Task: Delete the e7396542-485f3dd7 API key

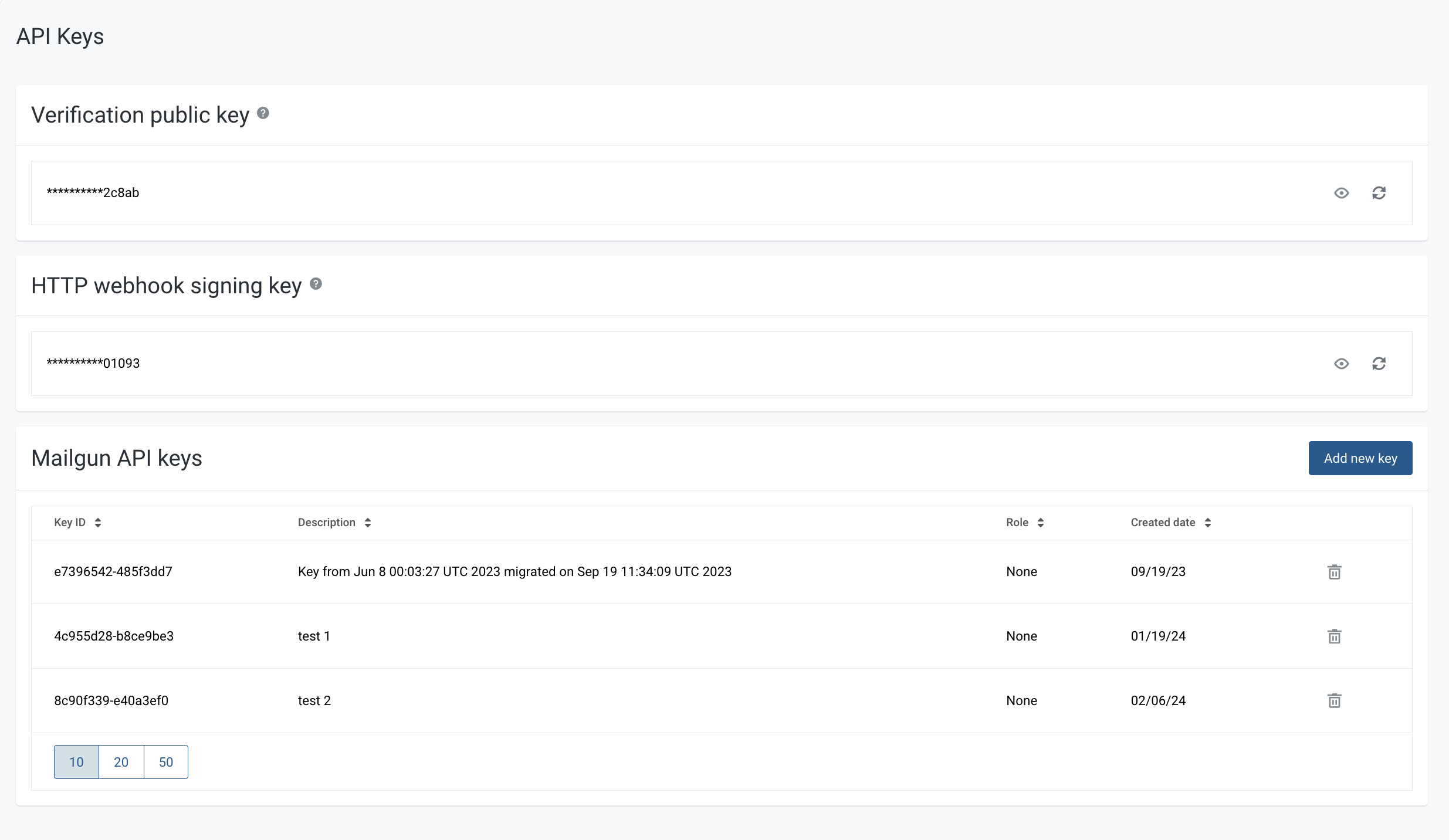Action: [1334, 572]
